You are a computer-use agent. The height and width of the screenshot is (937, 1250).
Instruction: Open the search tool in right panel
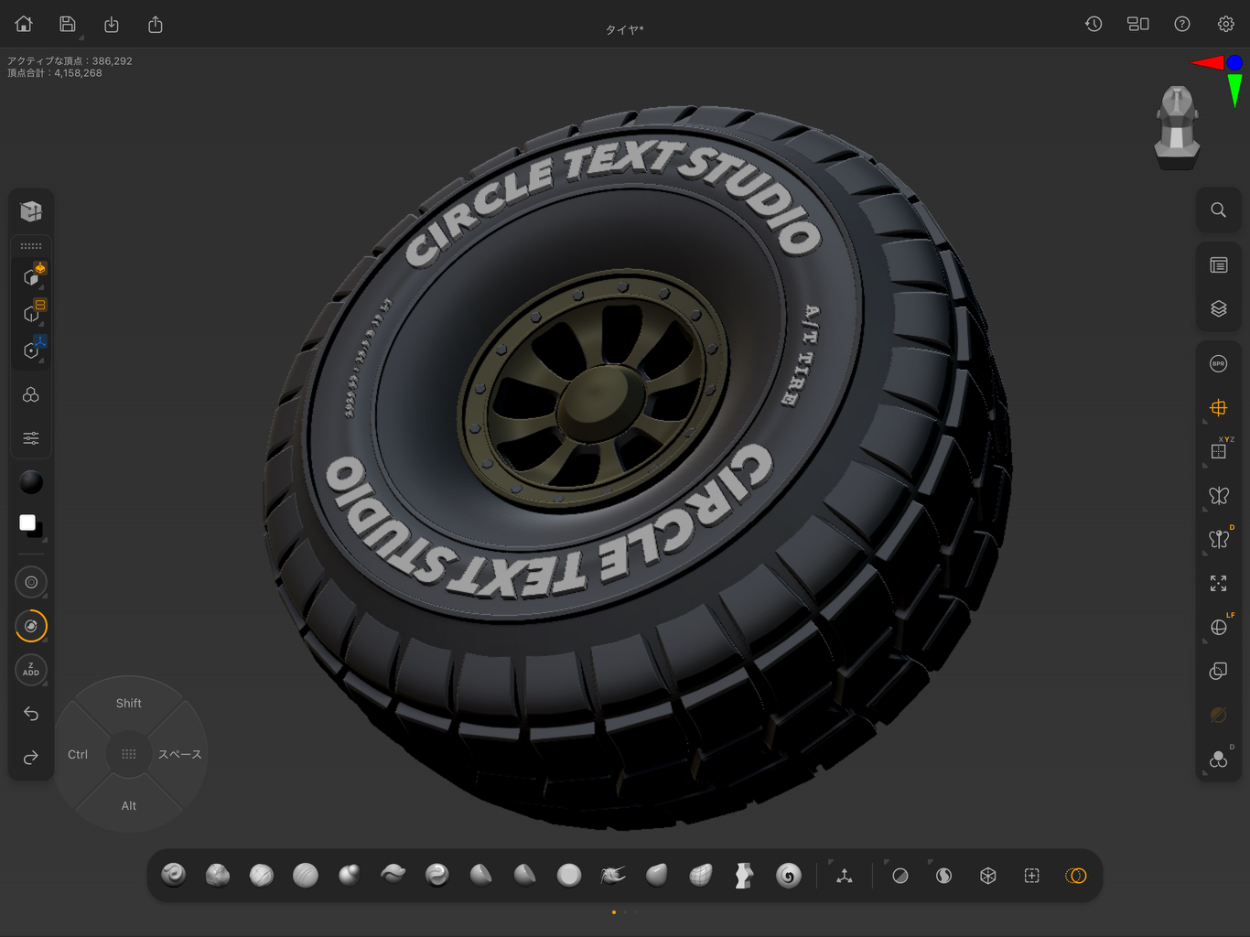[1218, 210]
